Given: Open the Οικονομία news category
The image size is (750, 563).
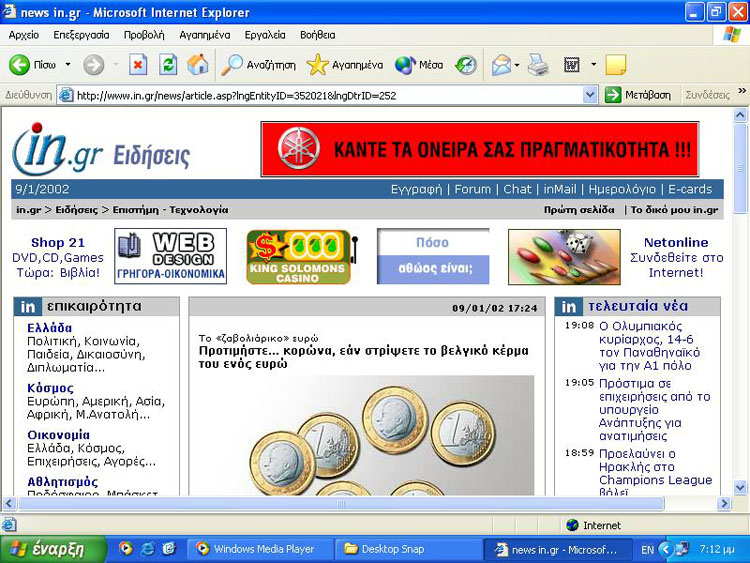Looking at the screenshot, I should coord(58,435).
